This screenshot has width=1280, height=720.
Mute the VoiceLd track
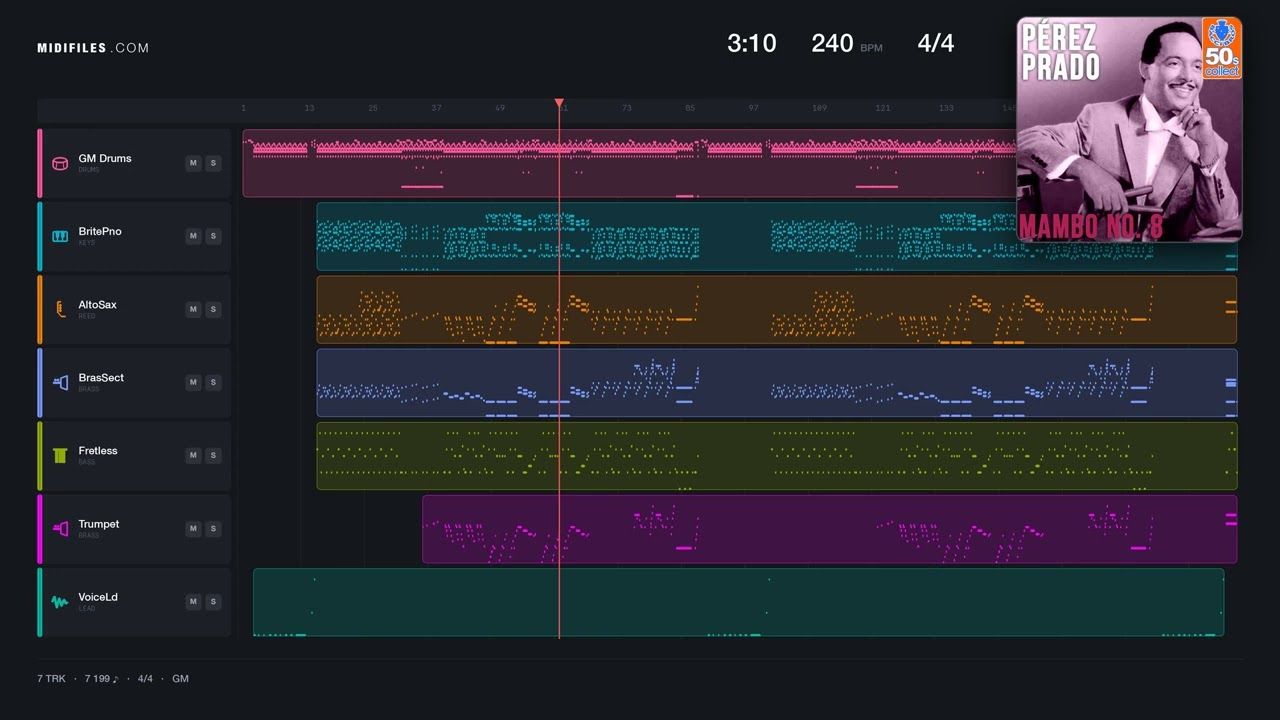click(193, 601)
